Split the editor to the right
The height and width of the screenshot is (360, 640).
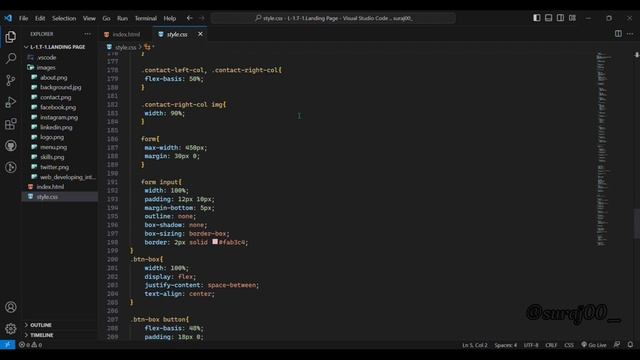tap(618, 34)
